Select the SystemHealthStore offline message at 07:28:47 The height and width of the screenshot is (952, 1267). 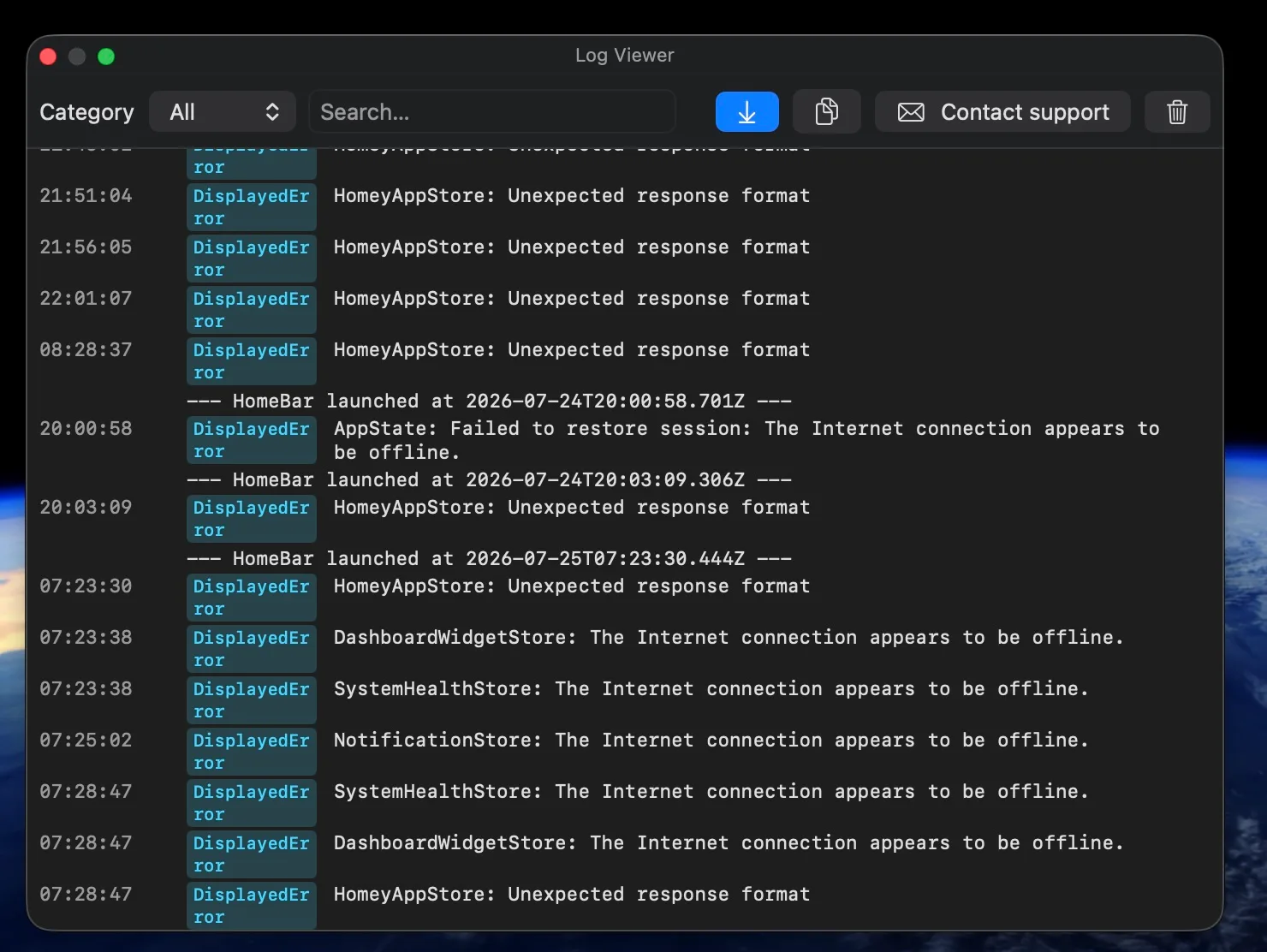pyautogui.click(x=711, y=792)
